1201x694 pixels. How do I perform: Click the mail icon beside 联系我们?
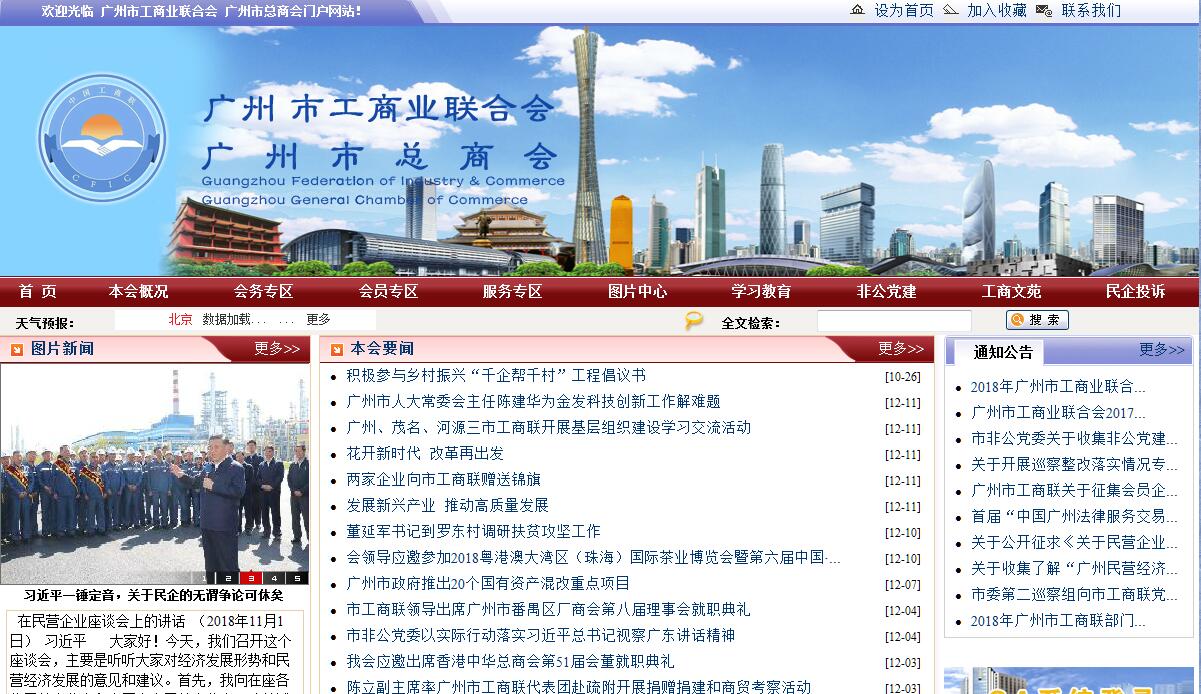(x=1044, y=10)
